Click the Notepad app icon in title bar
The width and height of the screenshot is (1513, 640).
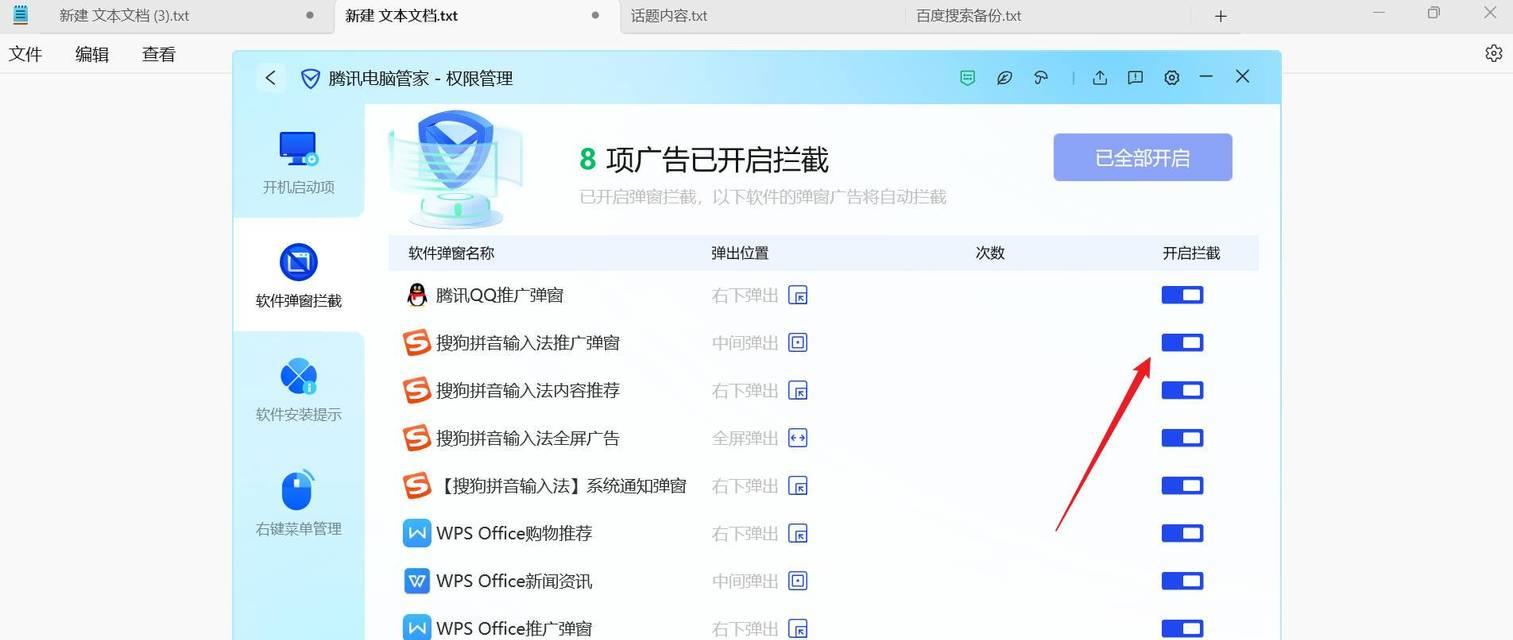coord(20,15)
